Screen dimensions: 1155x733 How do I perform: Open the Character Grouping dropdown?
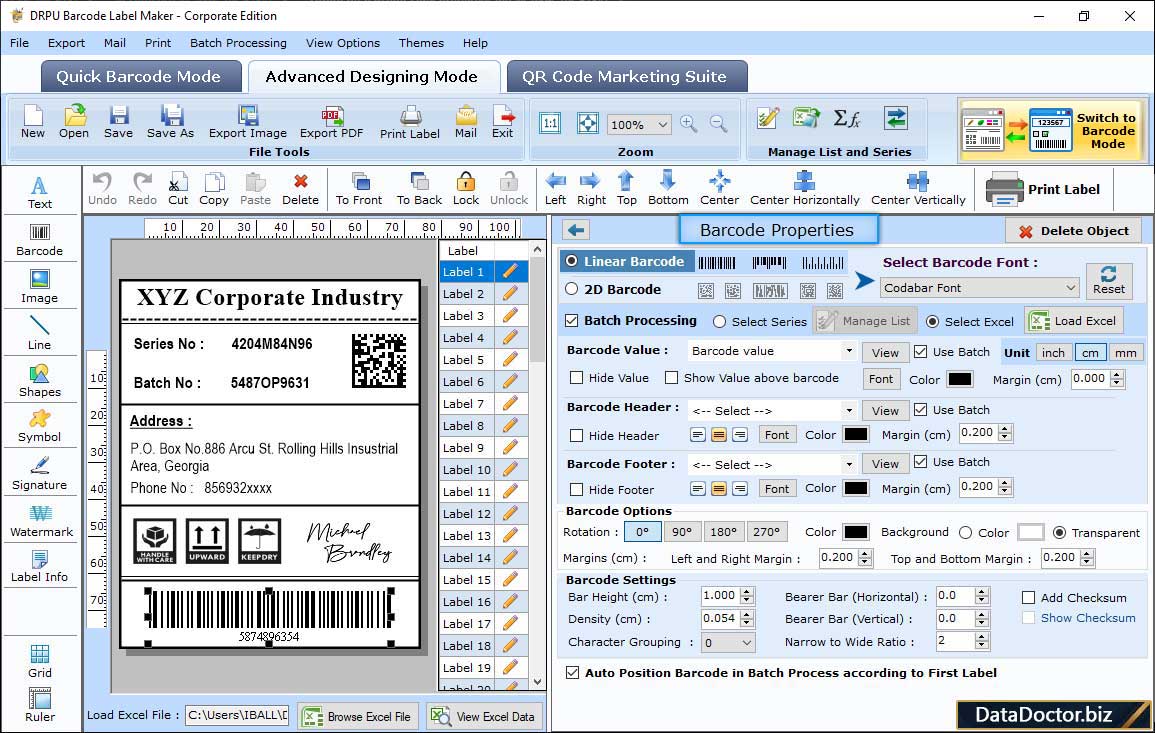728,642
